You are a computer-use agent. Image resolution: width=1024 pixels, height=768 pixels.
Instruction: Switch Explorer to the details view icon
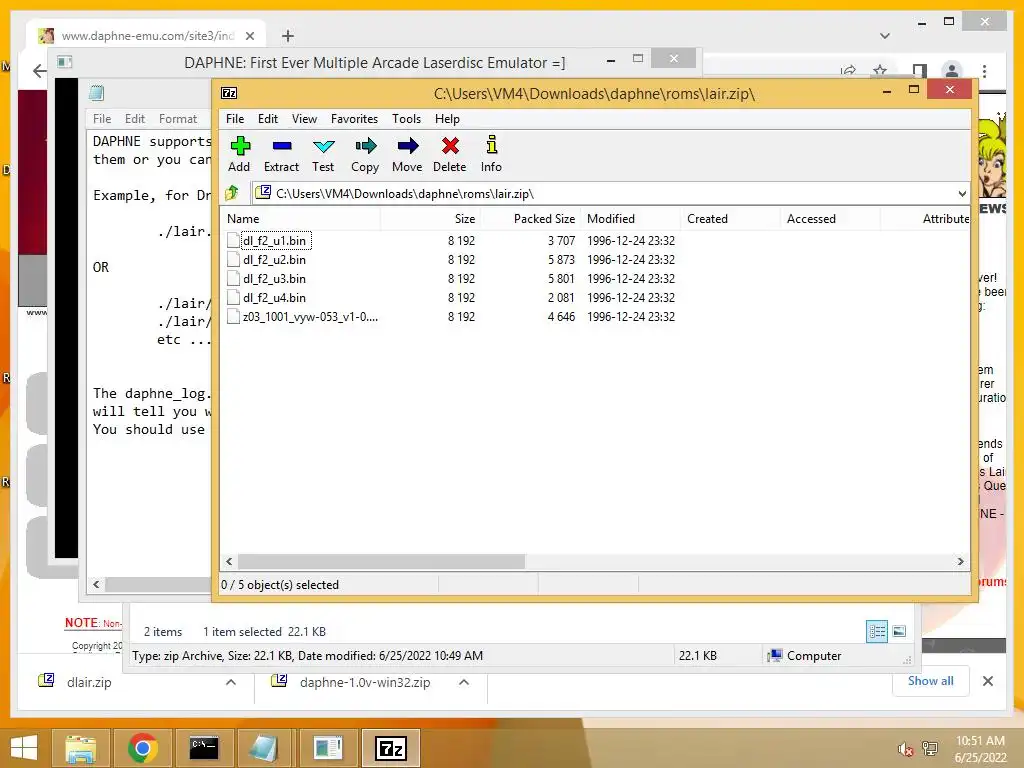[876, 632]
